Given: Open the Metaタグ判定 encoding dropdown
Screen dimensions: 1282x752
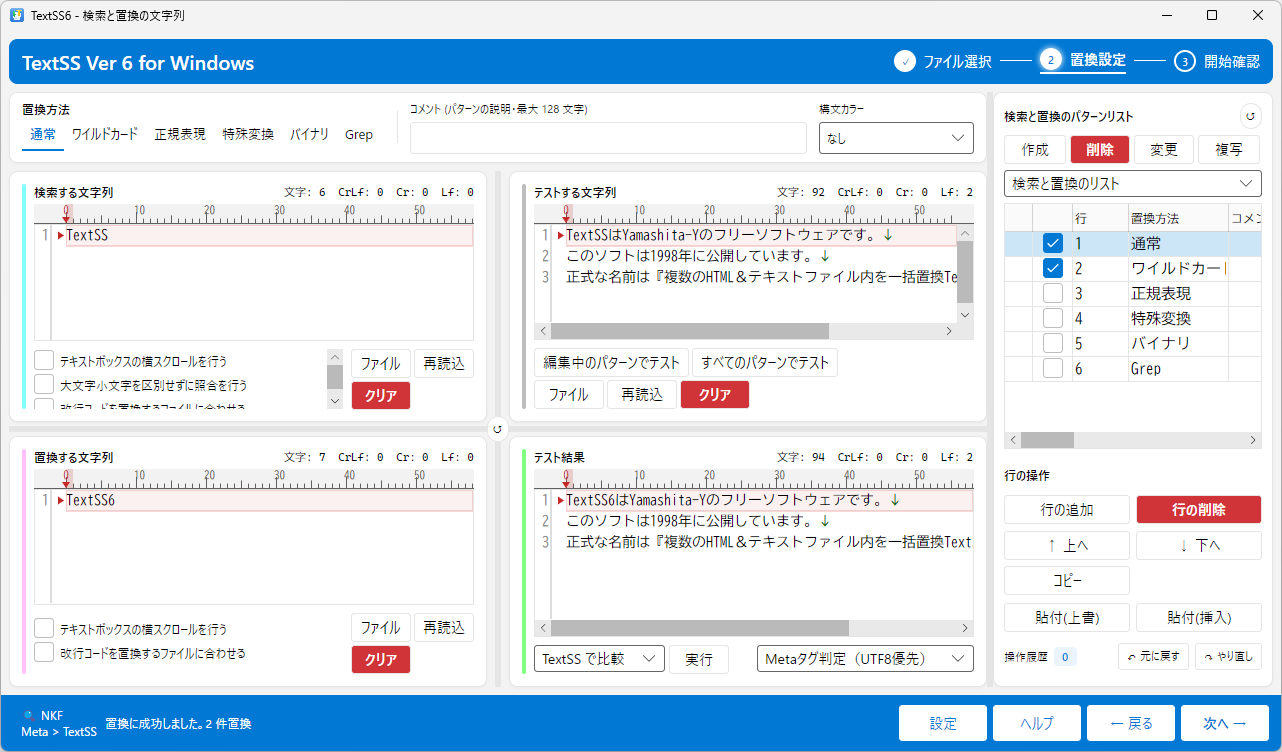Looking at the screenshot, I should 865,658.
